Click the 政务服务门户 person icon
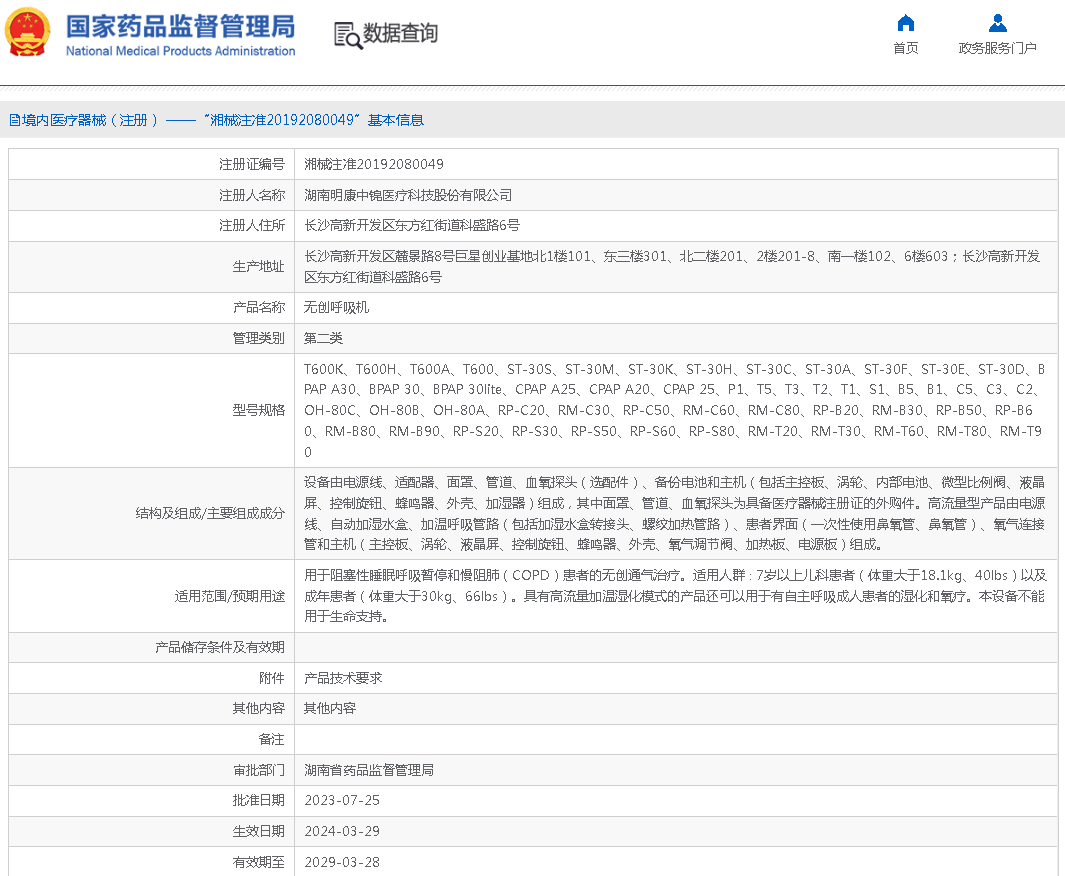 [x=997, y=23]
